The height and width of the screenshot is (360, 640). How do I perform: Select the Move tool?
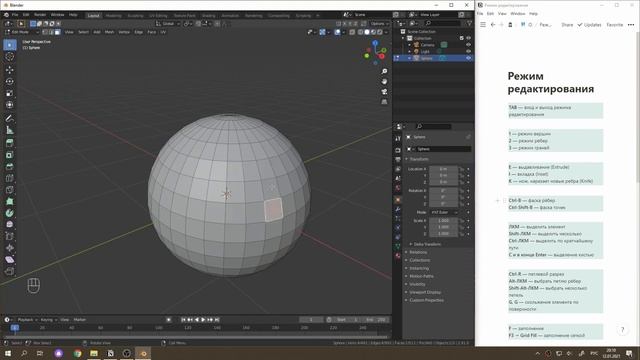pyautogui.click(x=10, y=70)
